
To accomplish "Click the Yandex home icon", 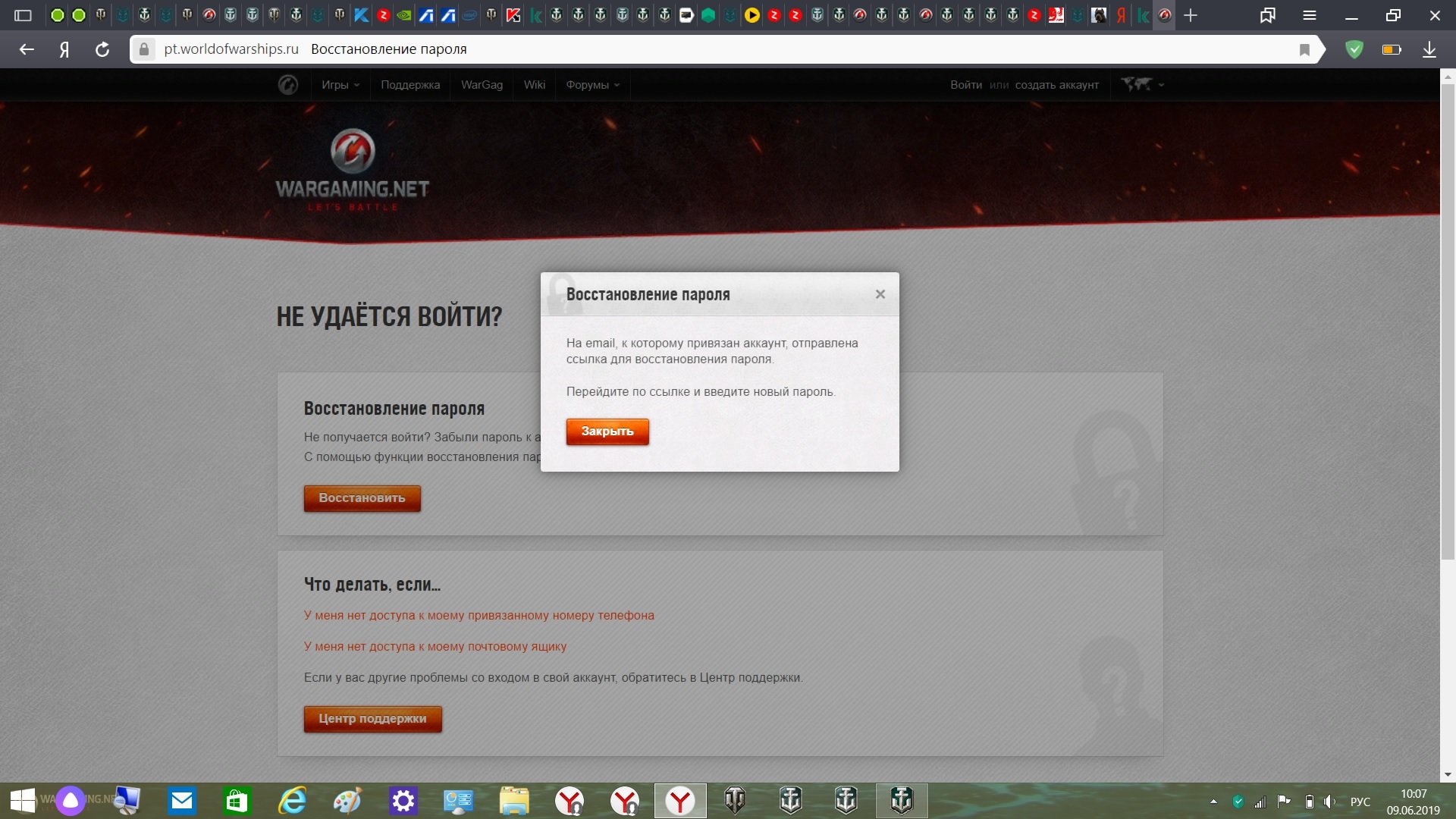I will pos(64,49).
